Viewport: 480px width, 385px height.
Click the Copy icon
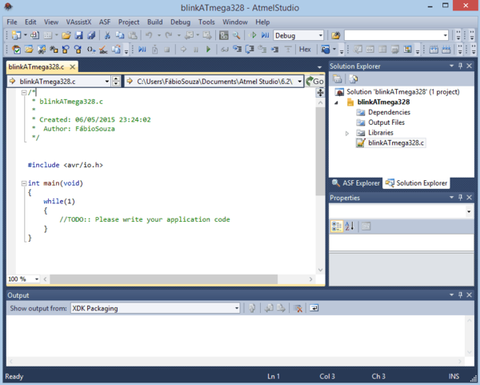coord(120,35)
